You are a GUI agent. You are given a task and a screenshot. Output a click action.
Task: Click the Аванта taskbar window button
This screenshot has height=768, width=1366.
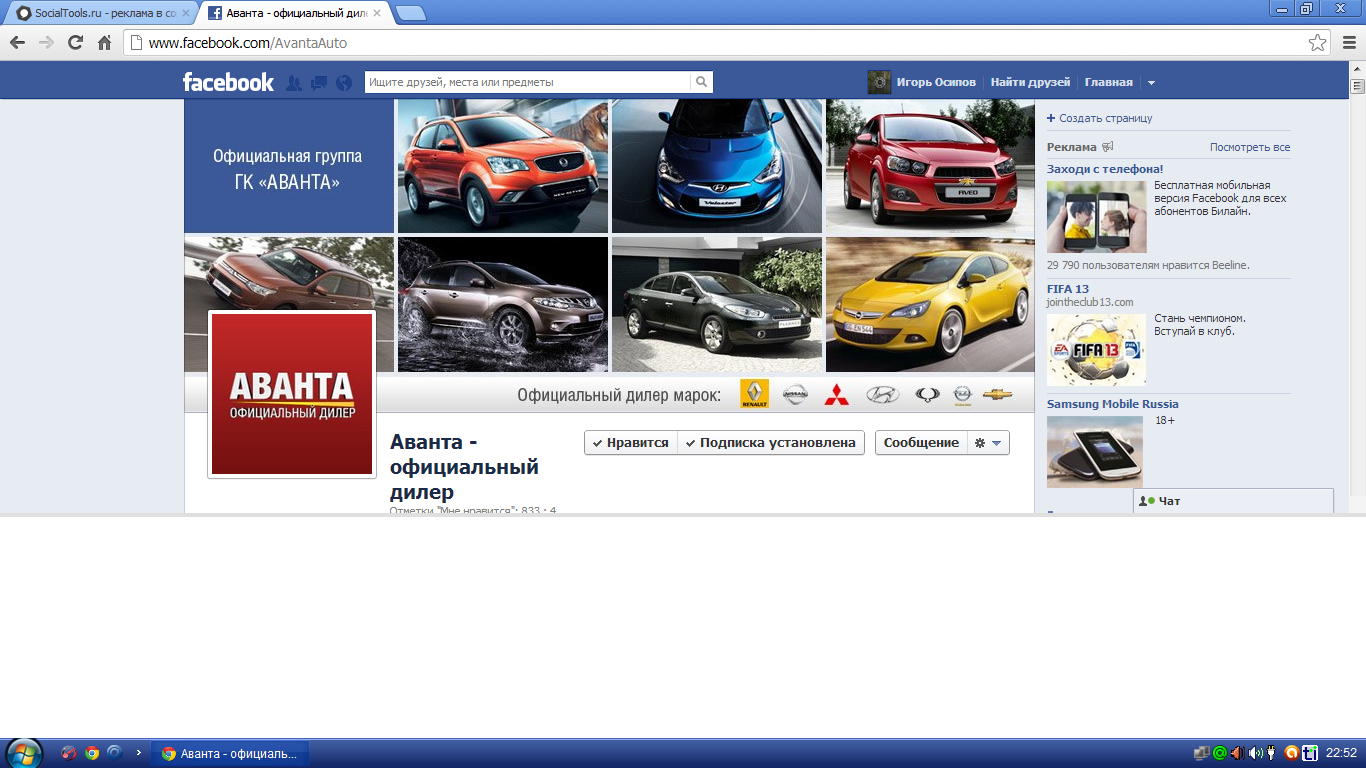[x=230, y=753]
